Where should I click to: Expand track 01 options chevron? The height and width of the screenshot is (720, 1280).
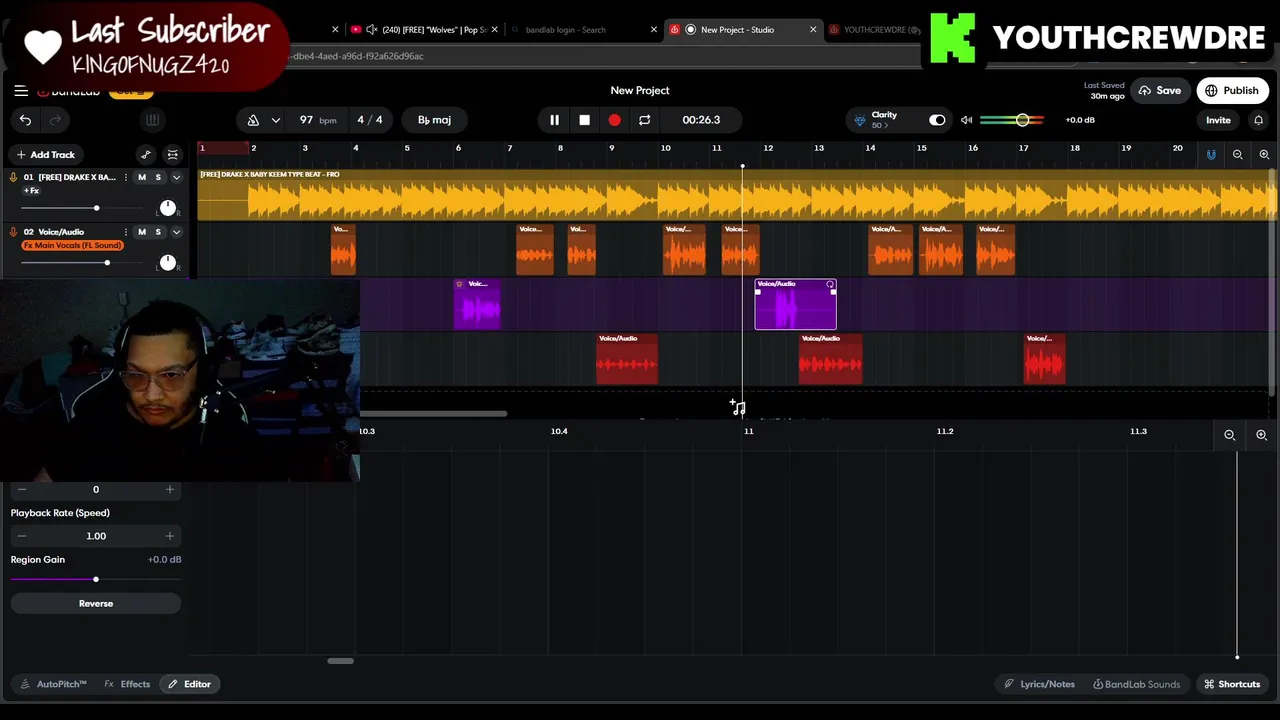click(x=176, y=177)
